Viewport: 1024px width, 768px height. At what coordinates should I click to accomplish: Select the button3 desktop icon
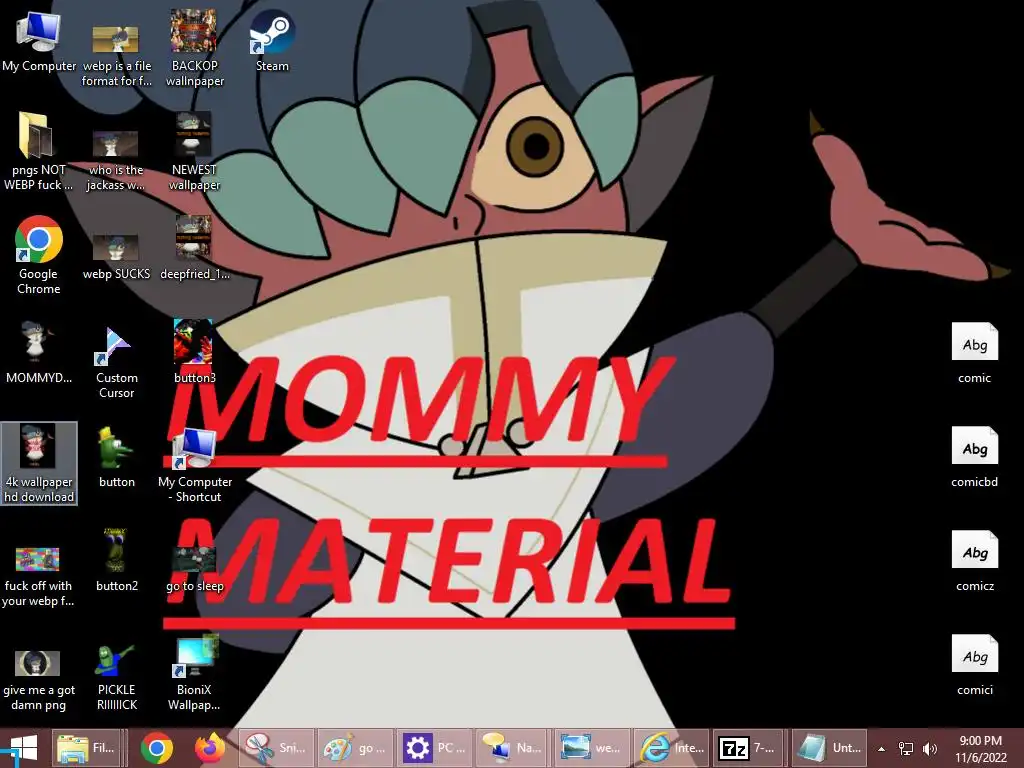click(194, 353)
